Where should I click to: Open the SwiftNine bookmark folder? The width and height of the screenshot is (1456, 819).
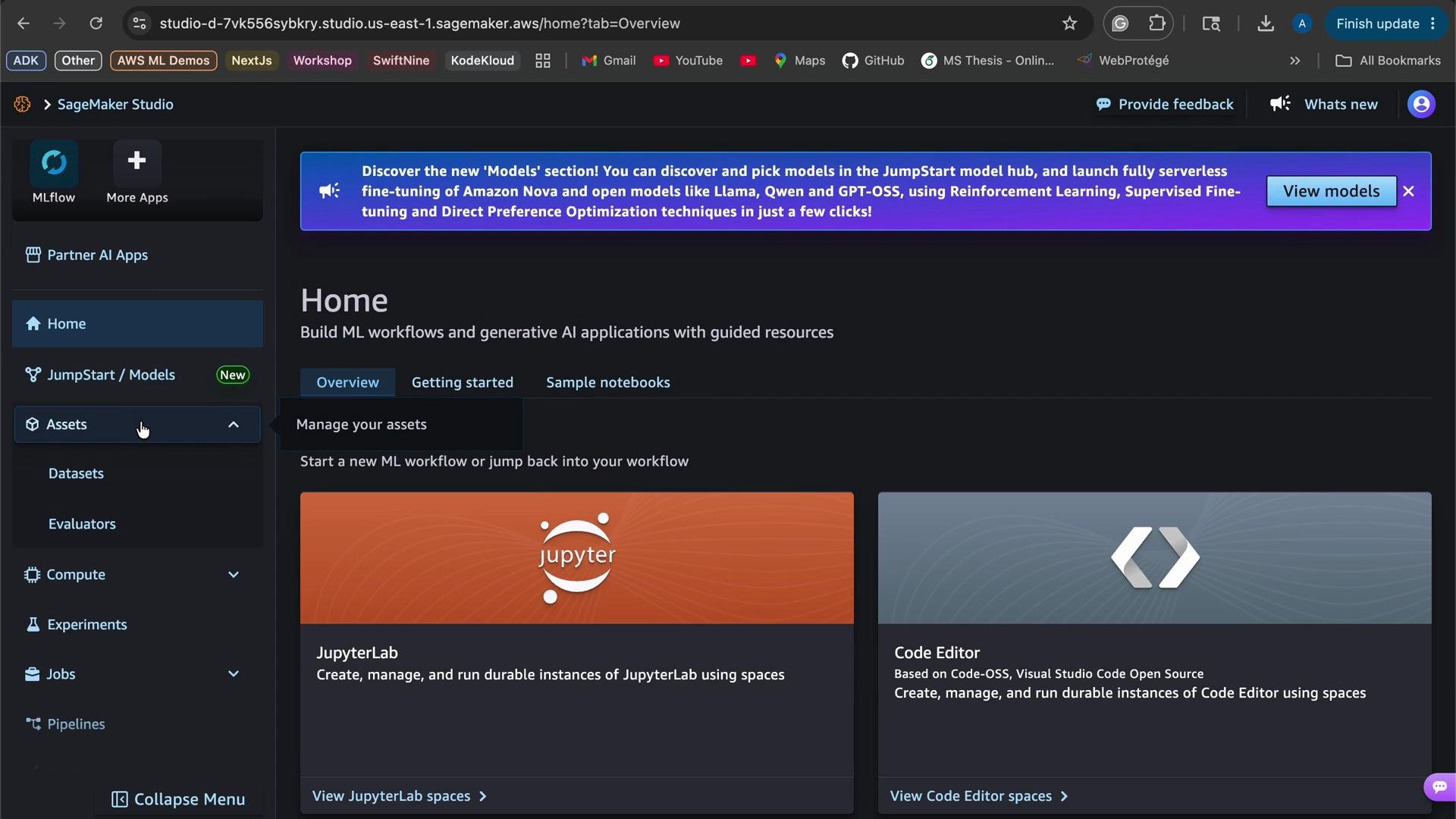coord(401,61)
